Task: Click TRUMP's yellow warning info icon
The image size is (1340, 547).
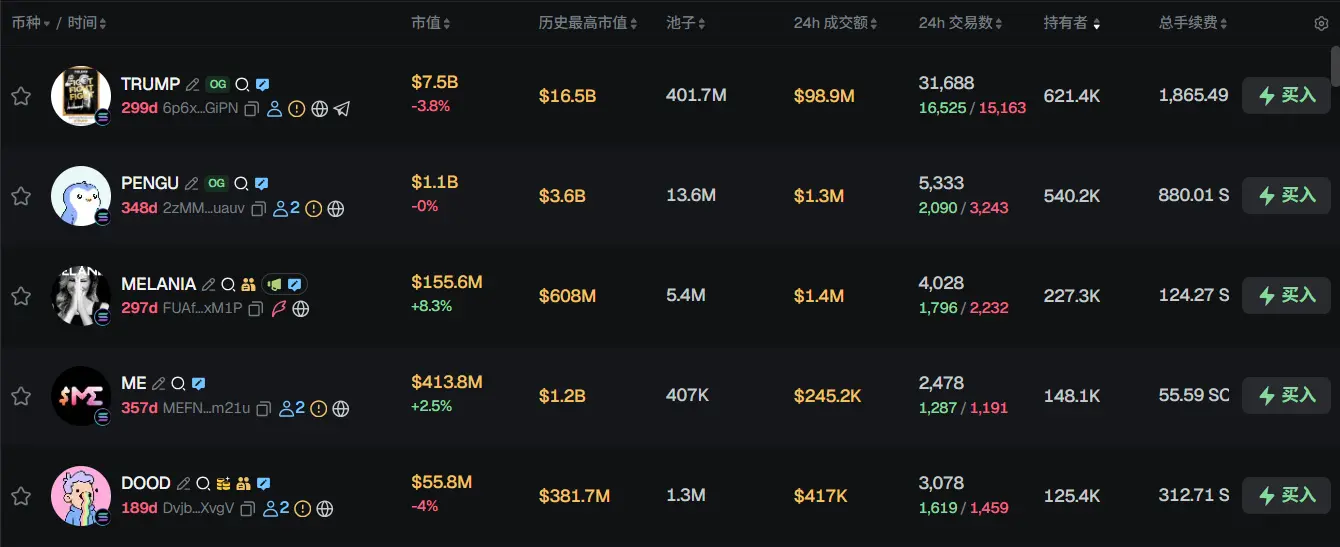Action: pyautogui.click(x=297, y=108)
